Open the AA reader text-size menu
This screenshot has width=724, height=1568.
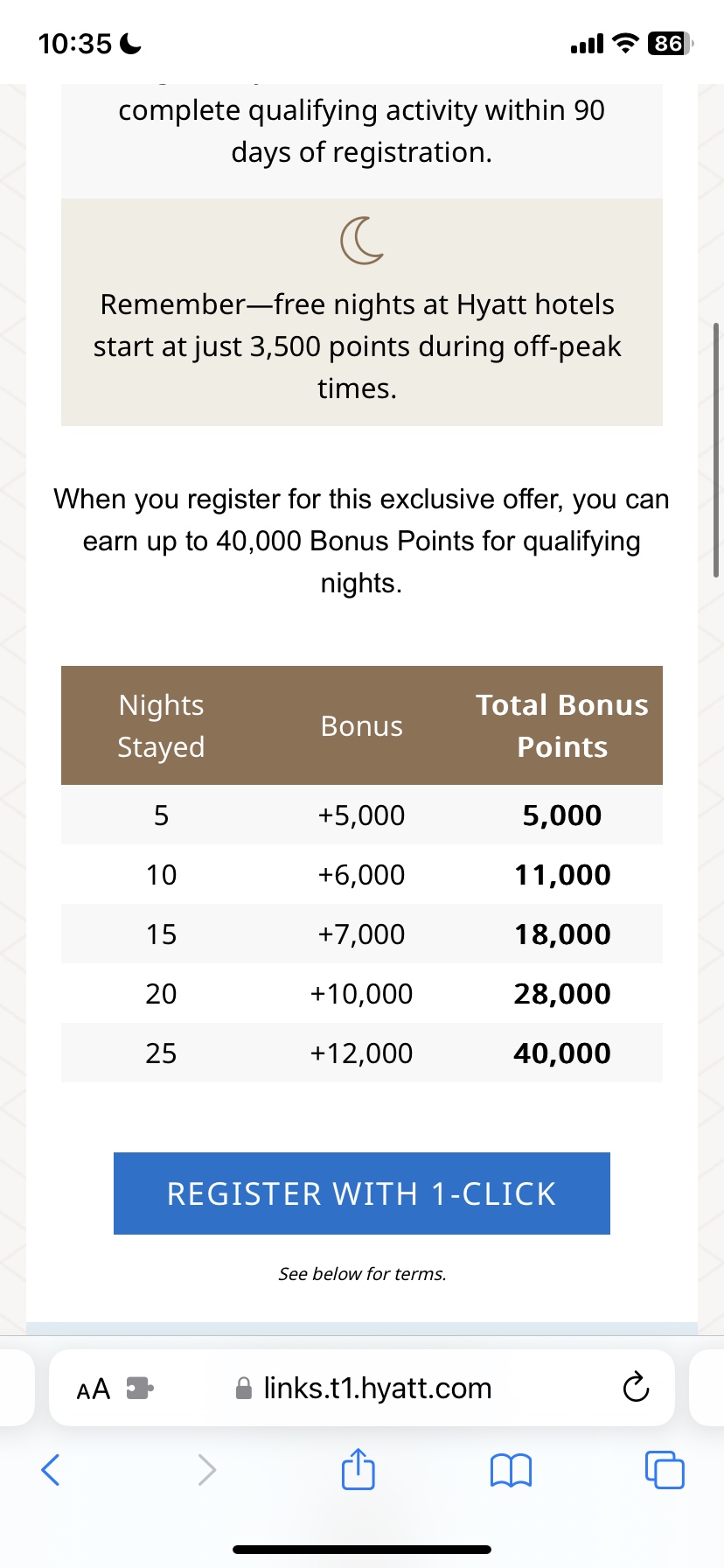click(94, 1389)
